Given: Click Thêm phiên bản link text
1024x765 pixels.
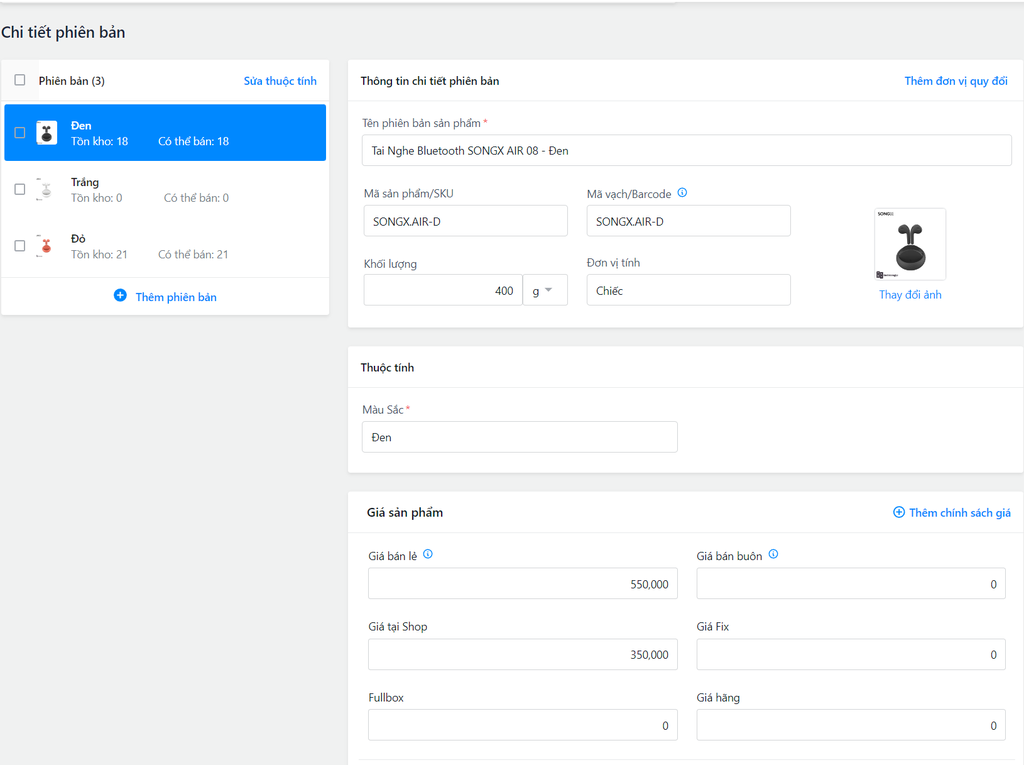Looking at the screenshot, I should 176,297.
